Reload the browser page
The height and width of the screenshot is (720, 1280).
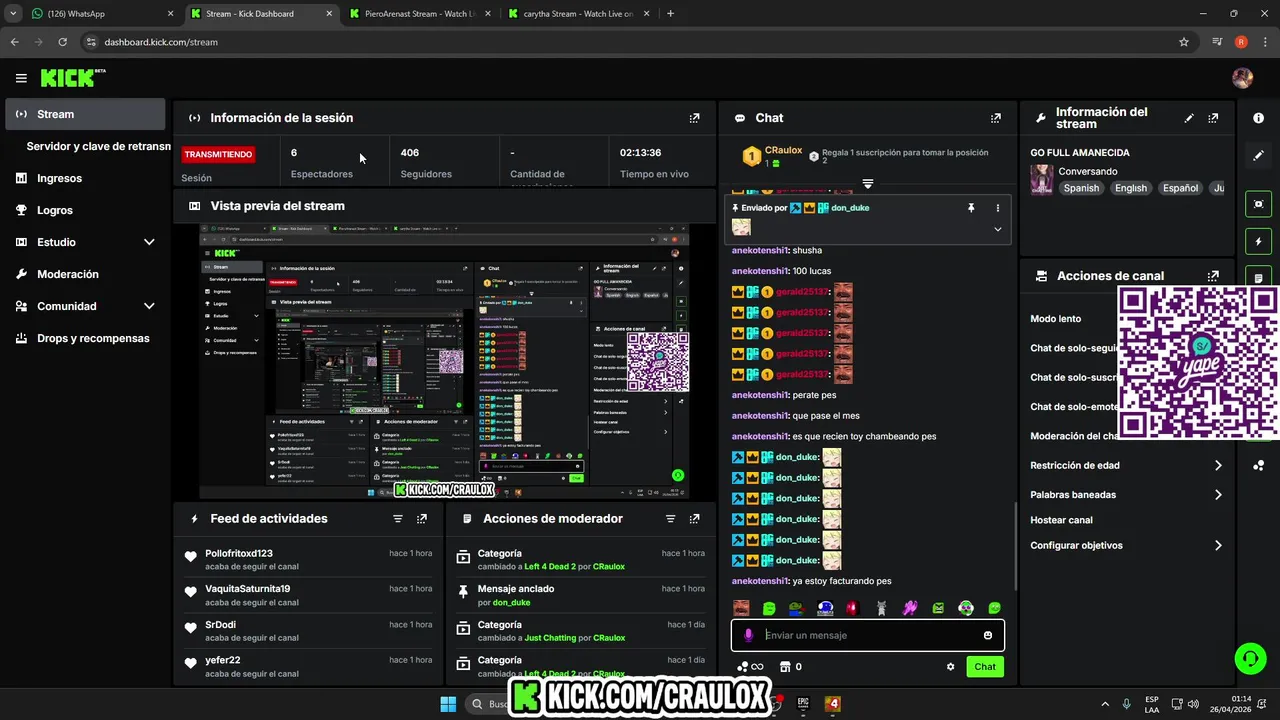click(x=63, y=42)
